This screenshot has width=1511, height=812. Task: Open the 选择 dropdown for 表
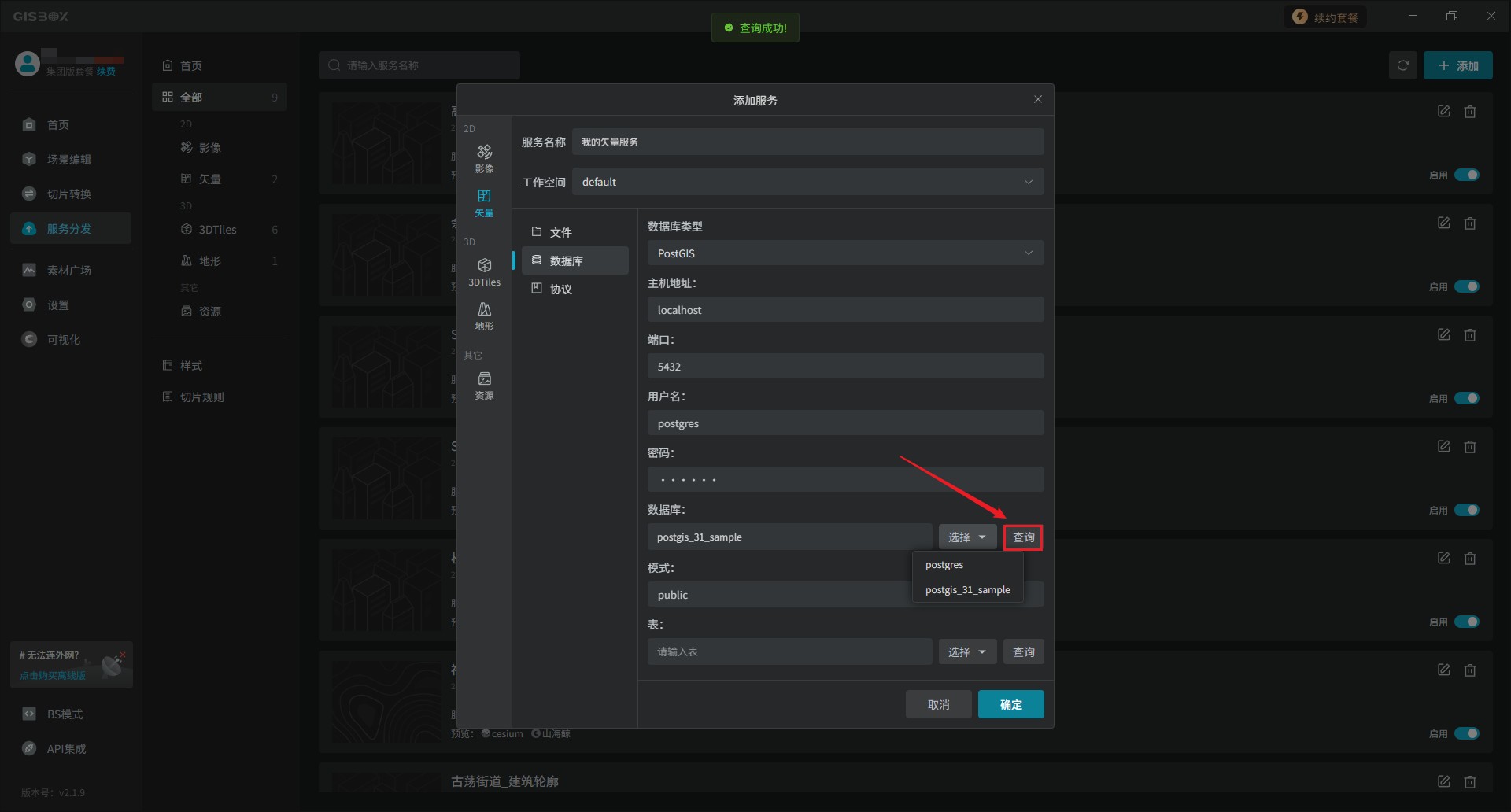click(x=966, y=651)
